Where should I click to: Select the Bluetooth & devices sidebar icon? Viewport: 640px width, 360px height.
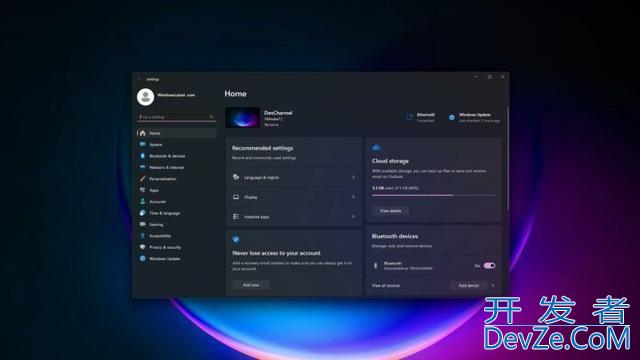point(142,156)
